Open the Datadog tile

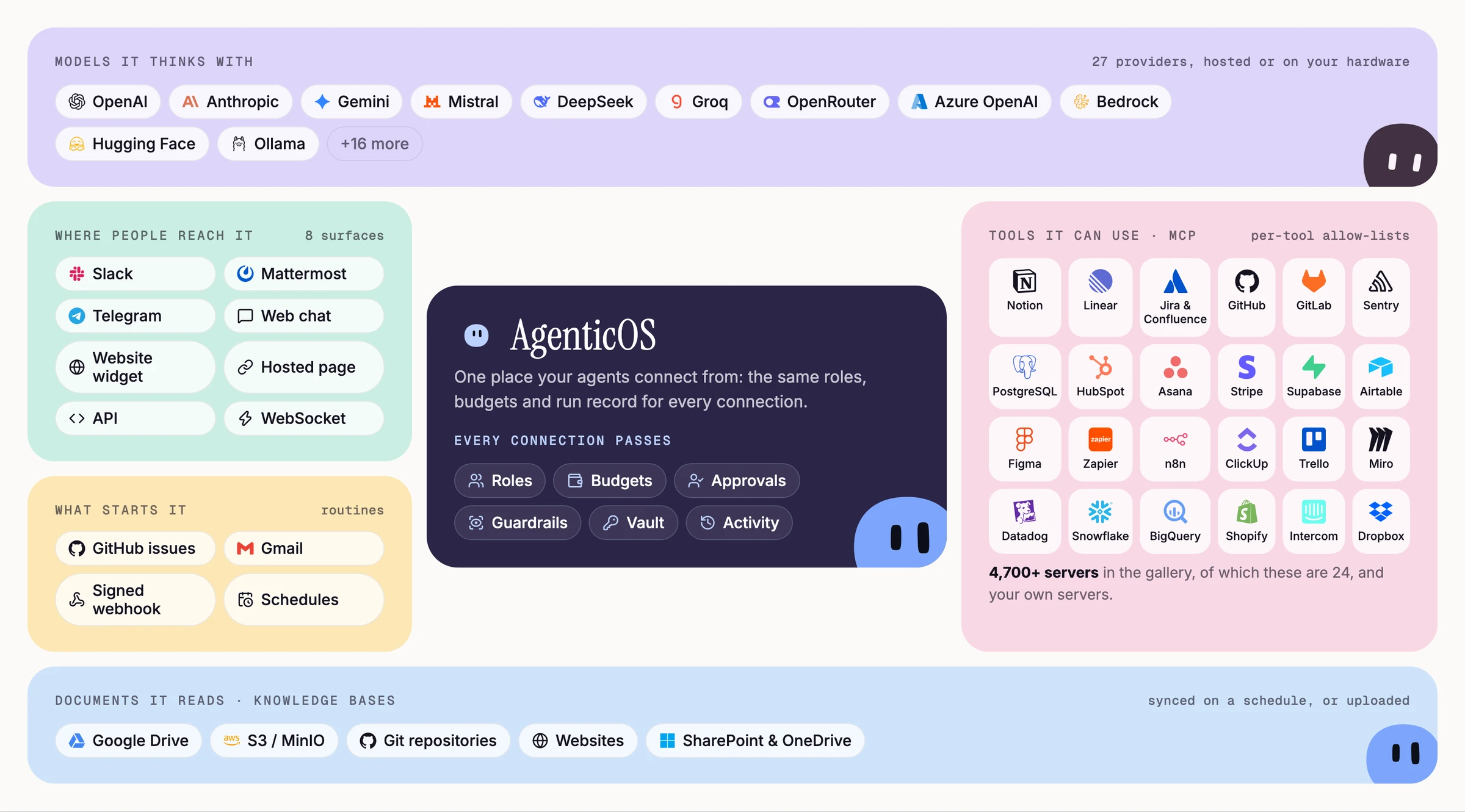(x=1024, y=522)
